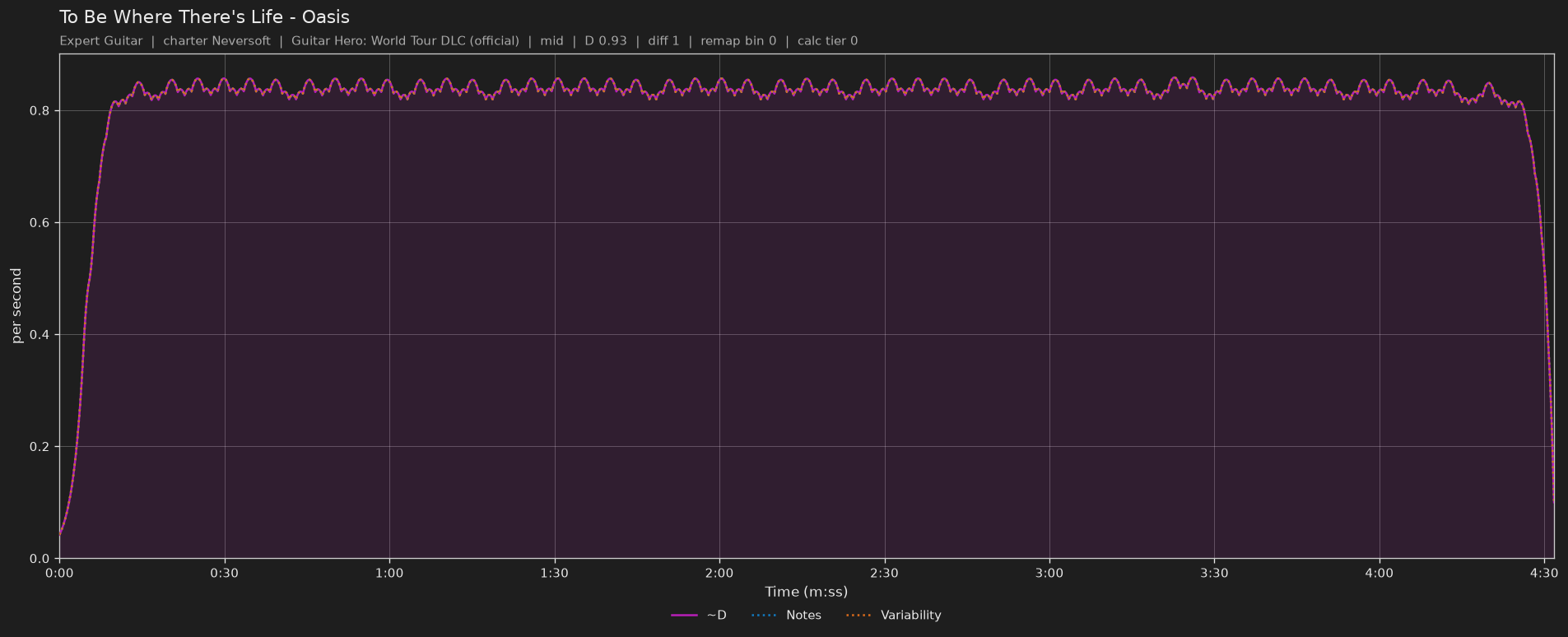Click the 1:30 x-axis tick label
1568x637 pixels.
coord(554,573)
